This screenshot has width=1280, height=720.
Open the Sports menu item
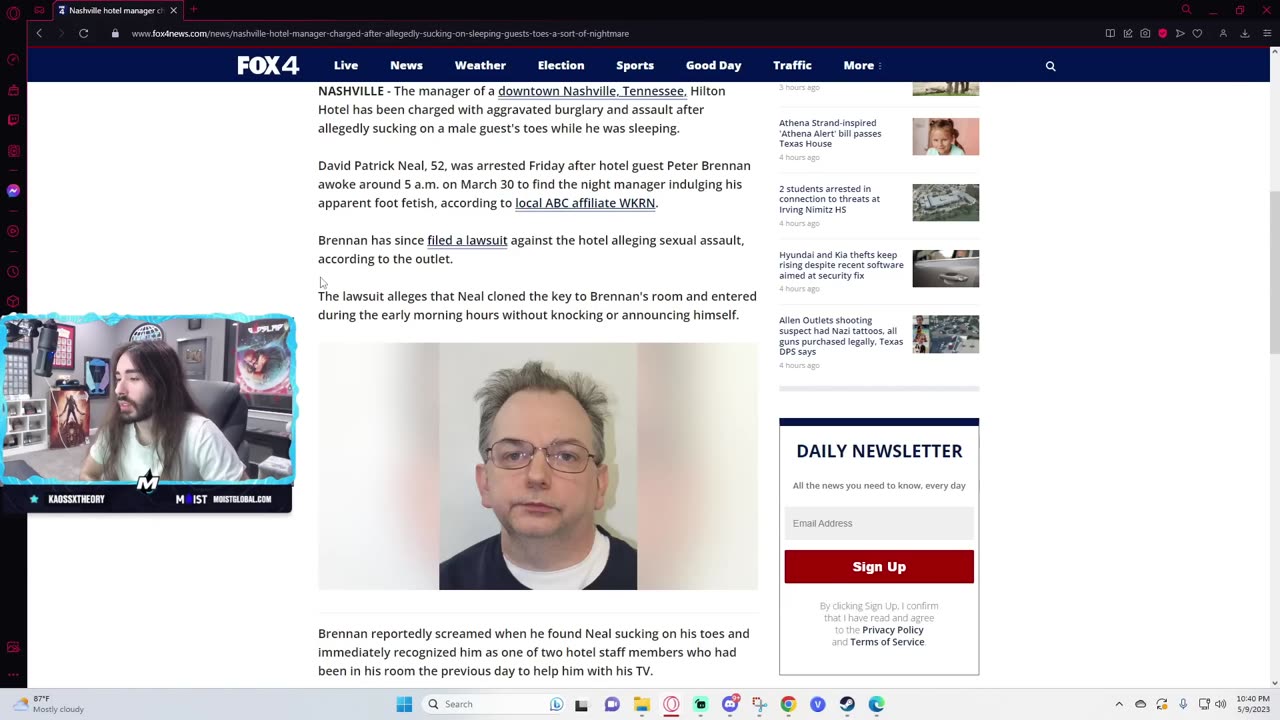coord(635,65)
